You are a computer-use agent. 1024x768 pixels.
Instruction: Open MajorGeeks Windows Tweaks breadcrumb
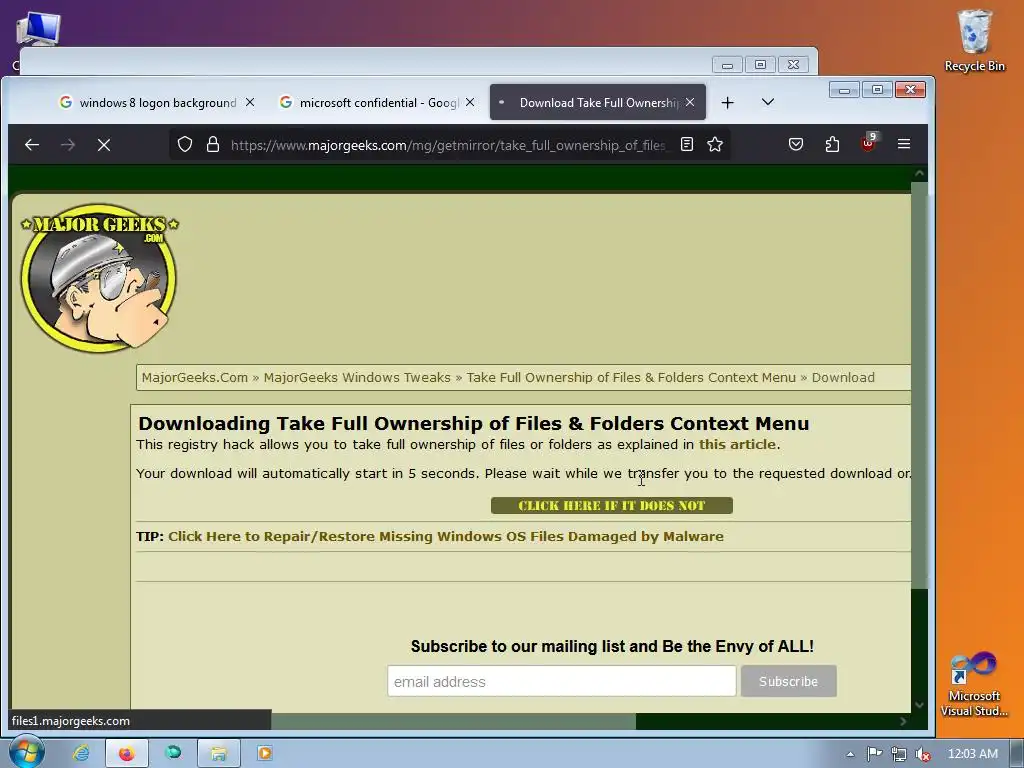point(357,377)
